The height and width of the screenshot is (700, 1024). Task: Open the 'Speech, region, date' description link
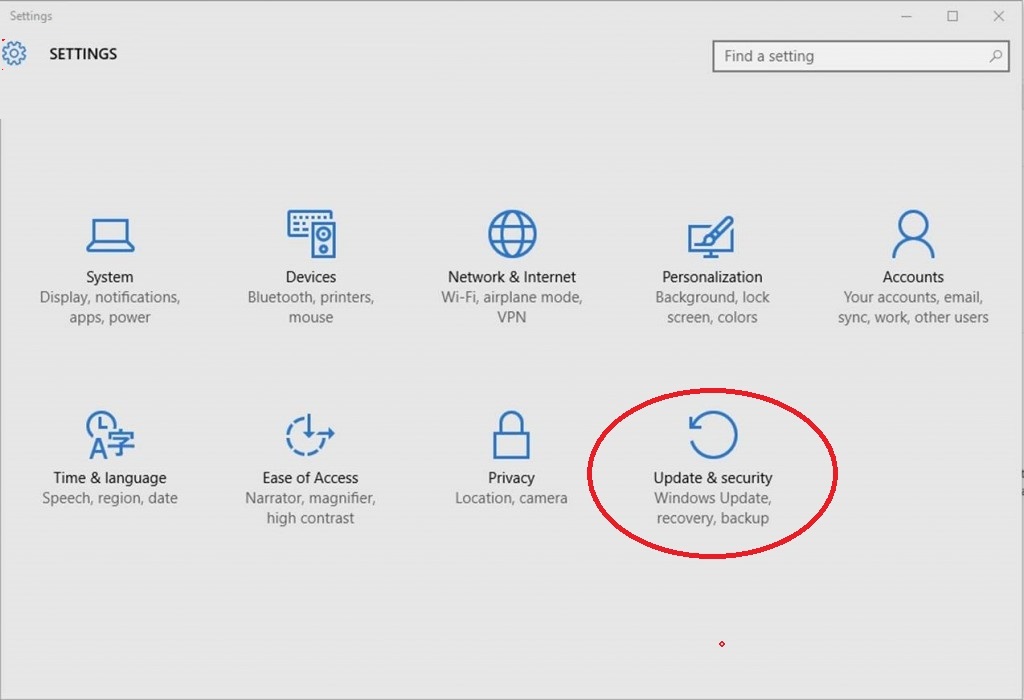click(x=110, y=498)
